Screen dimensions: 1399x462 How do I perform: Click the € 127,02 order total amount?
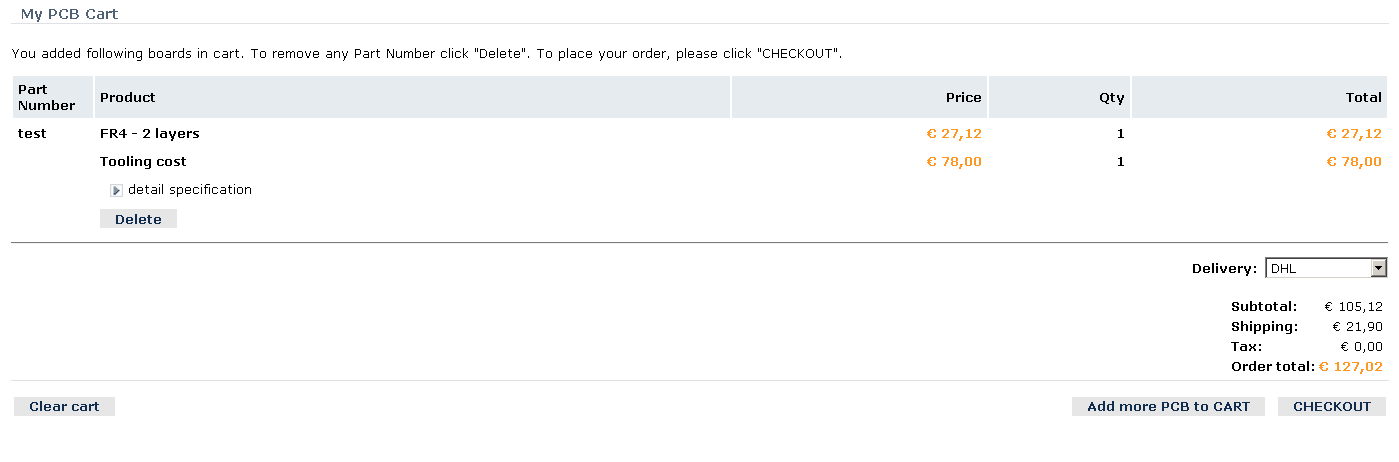pyautogui.click(x=1350, y=367)
